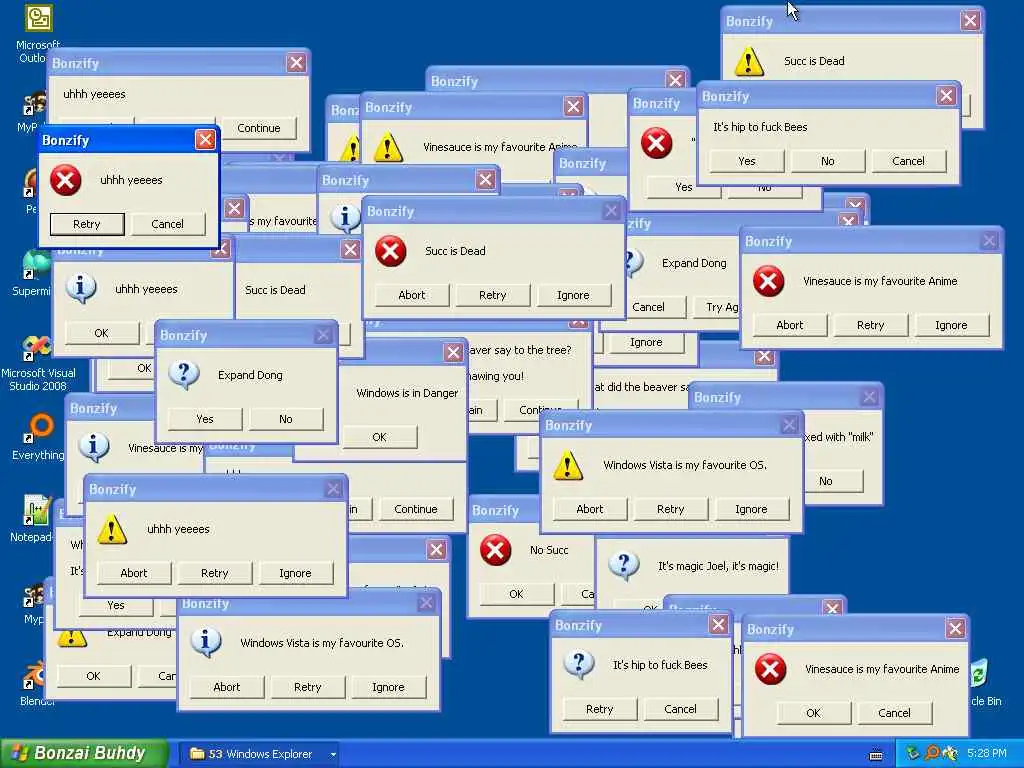Image resolution: width=1024 pixels, height=768 pixels.
Task: Click the 5:28 PM taskbar clock
Action: click(x=987, y=753)
